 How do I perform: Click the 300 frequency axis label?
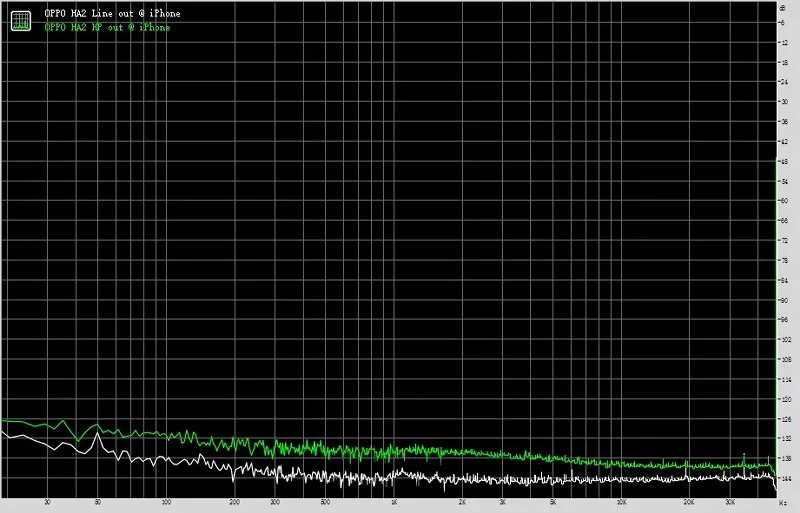click(274, 502)
